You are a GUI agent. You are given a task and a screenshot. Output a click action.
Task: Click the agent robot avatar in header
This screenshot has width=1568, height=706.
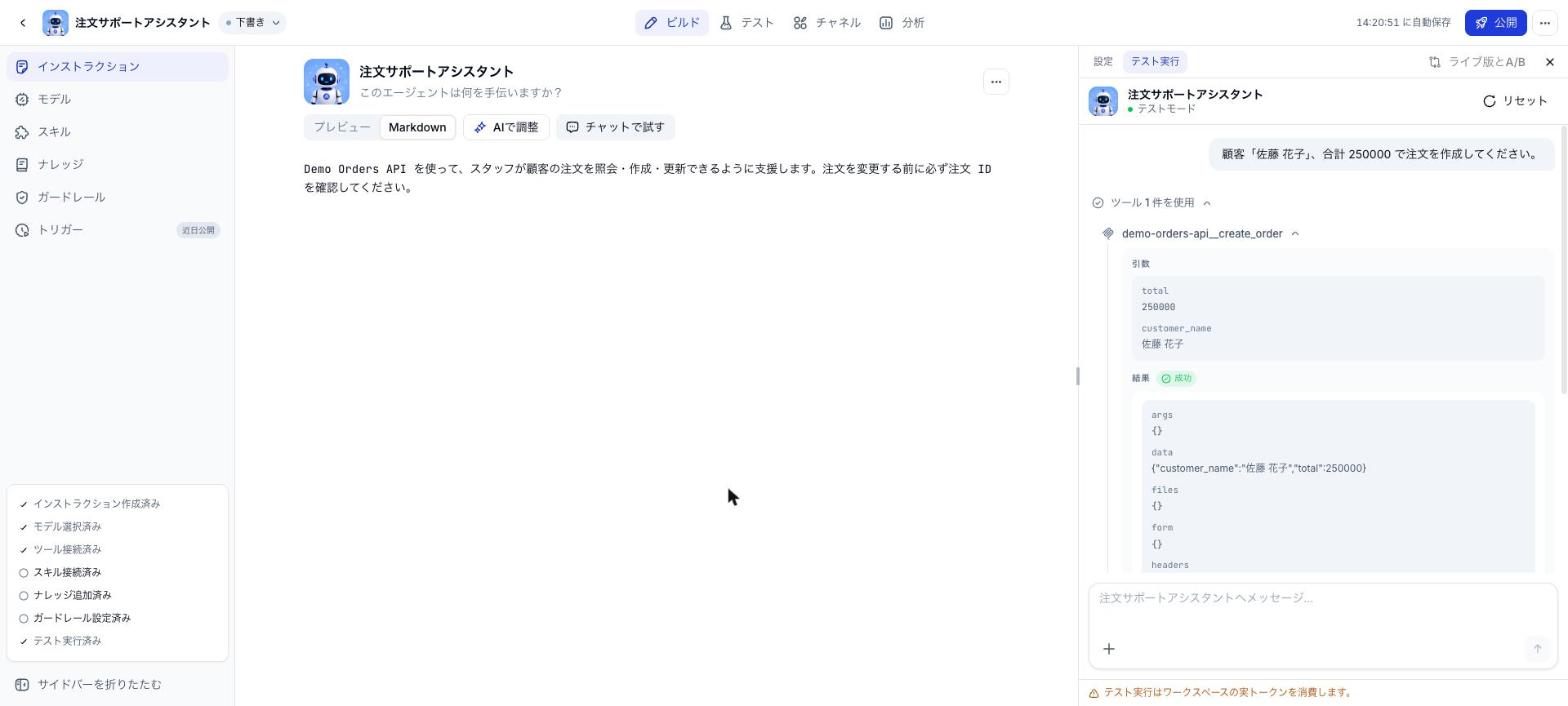tap(55, 22)
